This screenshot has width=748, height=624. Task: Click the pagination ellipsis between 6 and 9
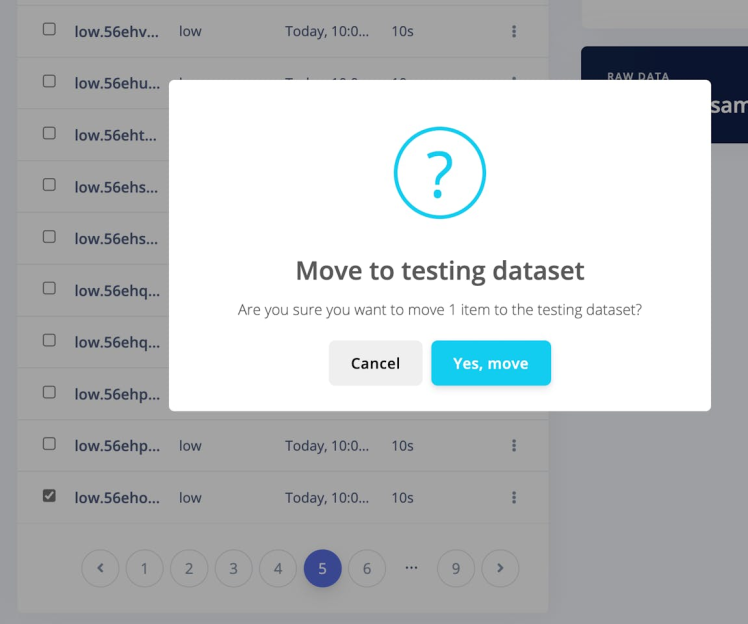click(x=411, y=568)
